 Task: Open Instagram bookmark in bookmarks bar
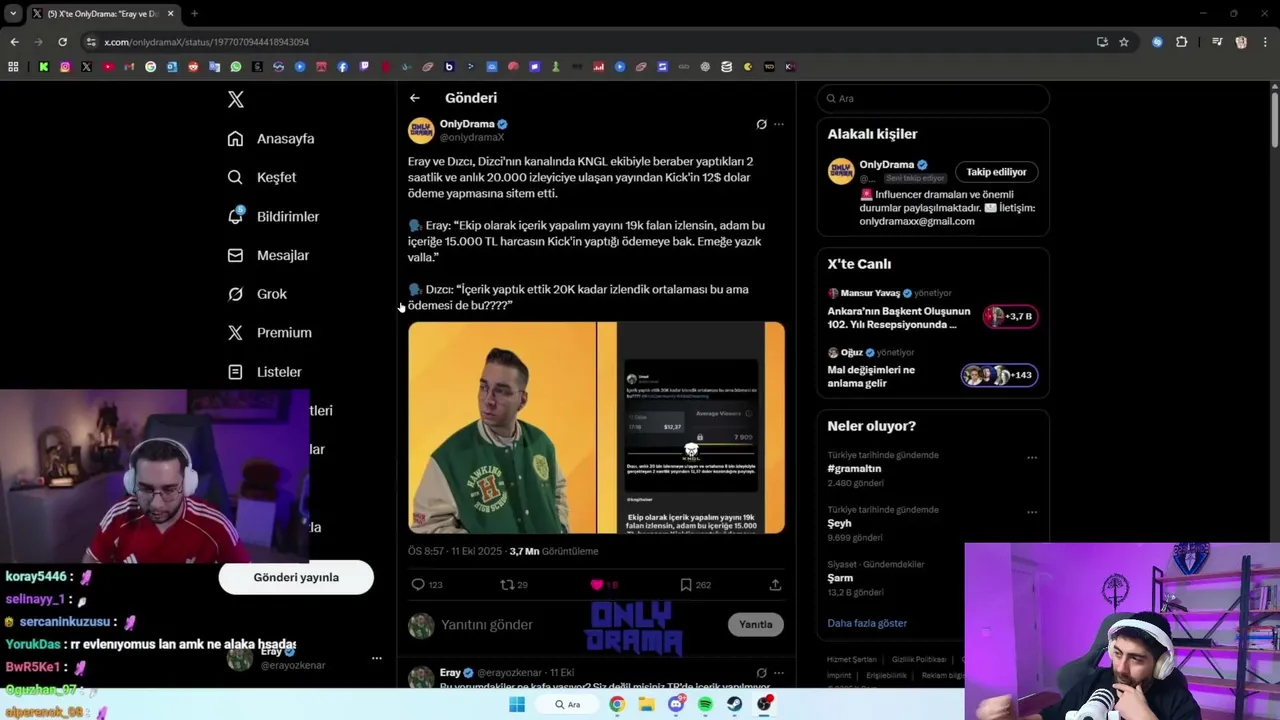[65, 67]
